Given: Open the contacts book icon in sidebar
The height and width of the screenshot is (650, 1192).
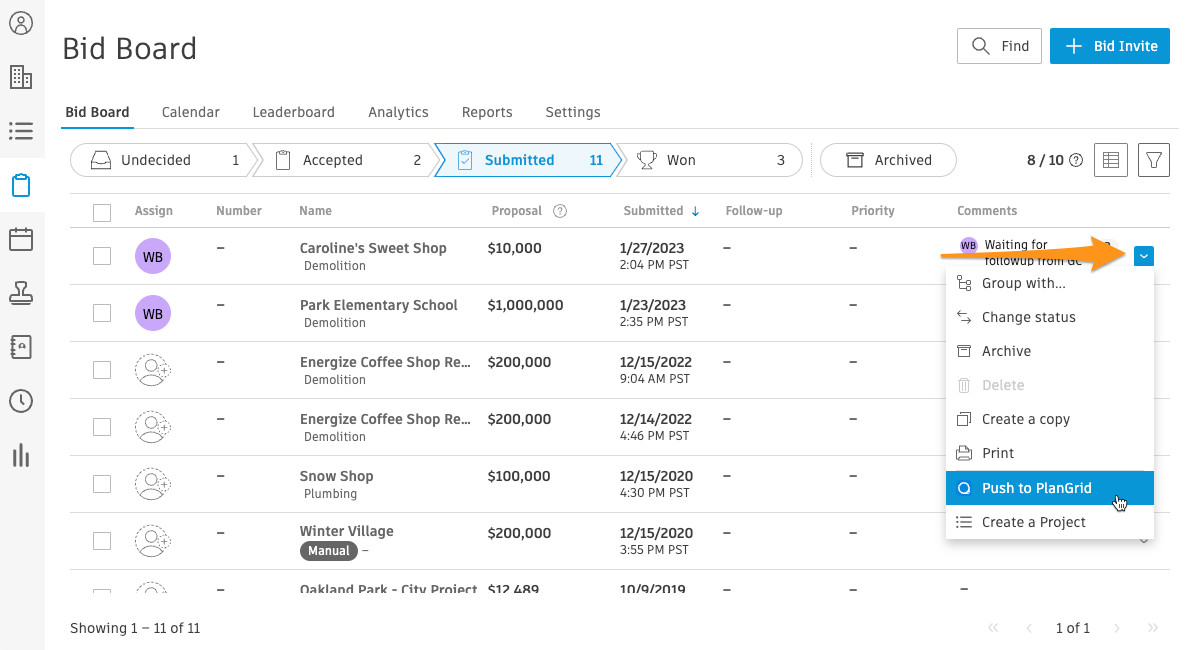Looking at the screenshot, I should [21, 347].
